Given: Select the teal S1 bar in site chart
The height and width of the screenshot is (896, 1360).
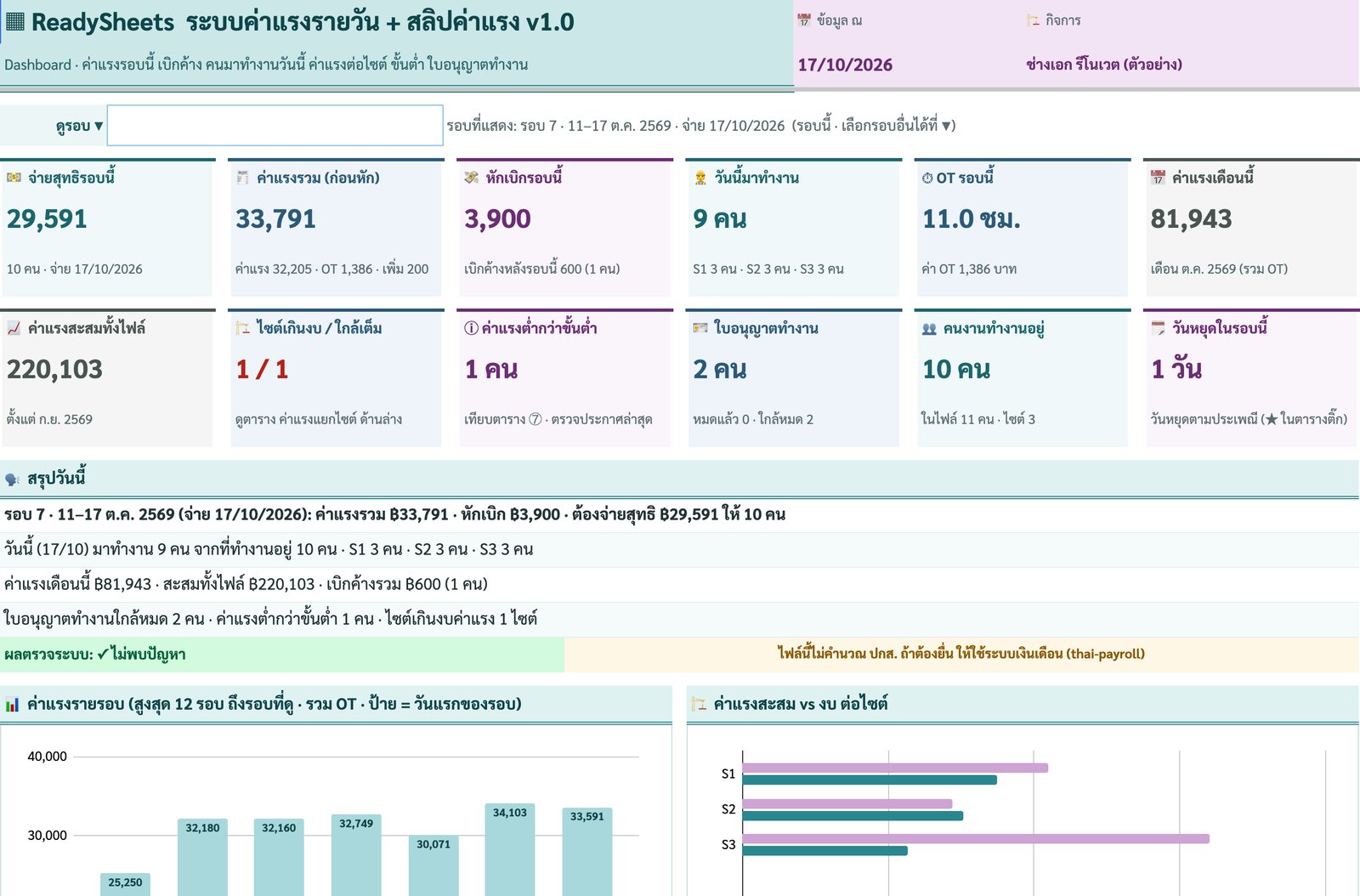Looking at the screenshot, I should pyautogui.click(x=870, y=780).
